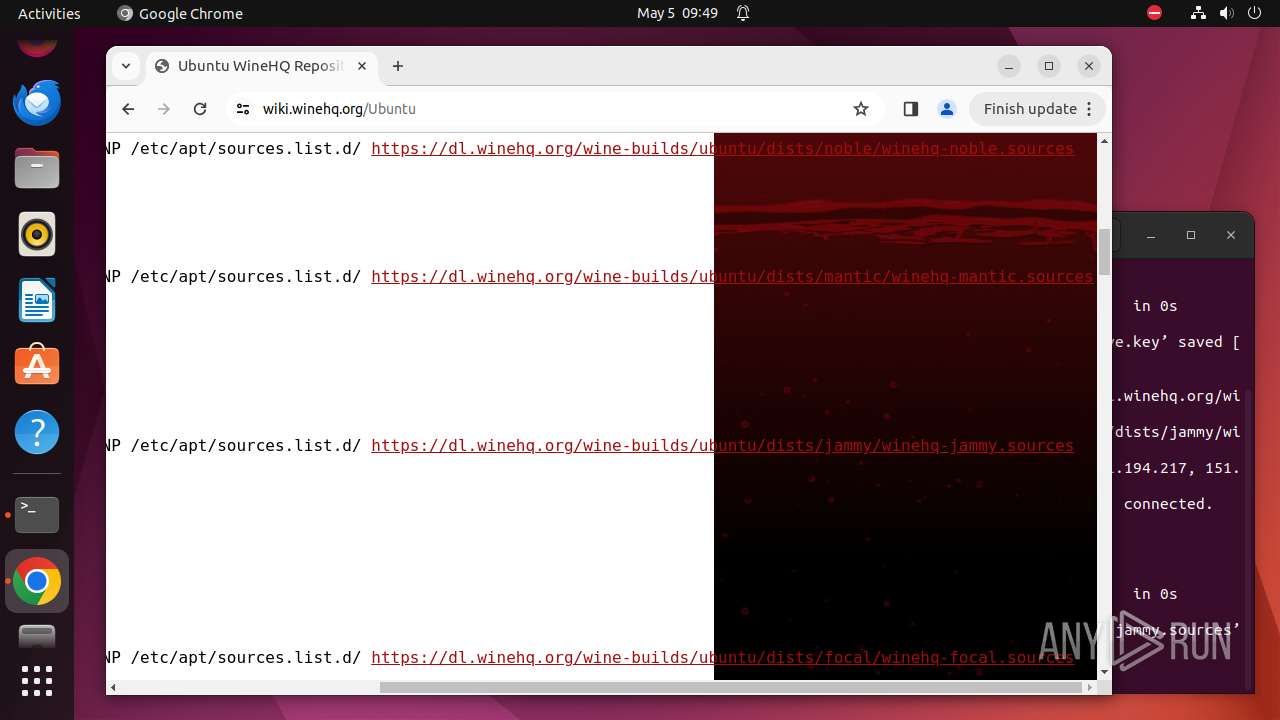Screen dimensions: 1280x720
Task: Open a new Chrome tab
Action: [398, 66]
